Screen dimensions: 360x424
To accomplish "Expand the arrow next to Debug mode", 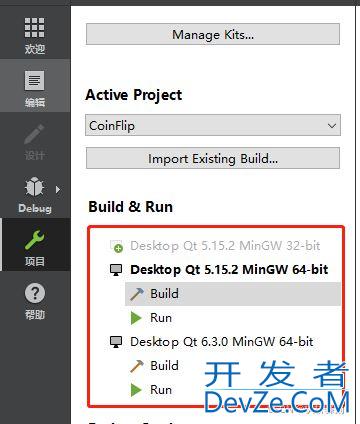I will (x=58, y=190).
